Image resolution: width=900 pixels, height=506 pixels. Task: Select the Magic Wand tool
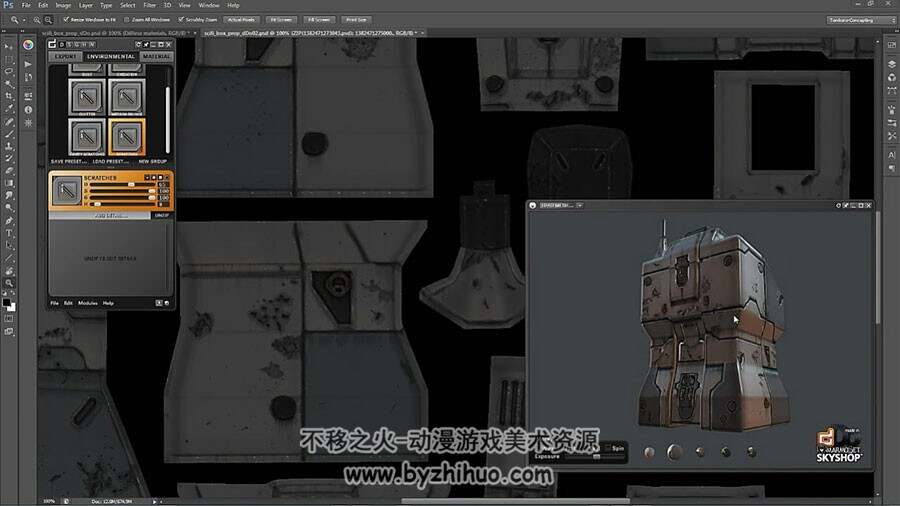click(9, 84)
